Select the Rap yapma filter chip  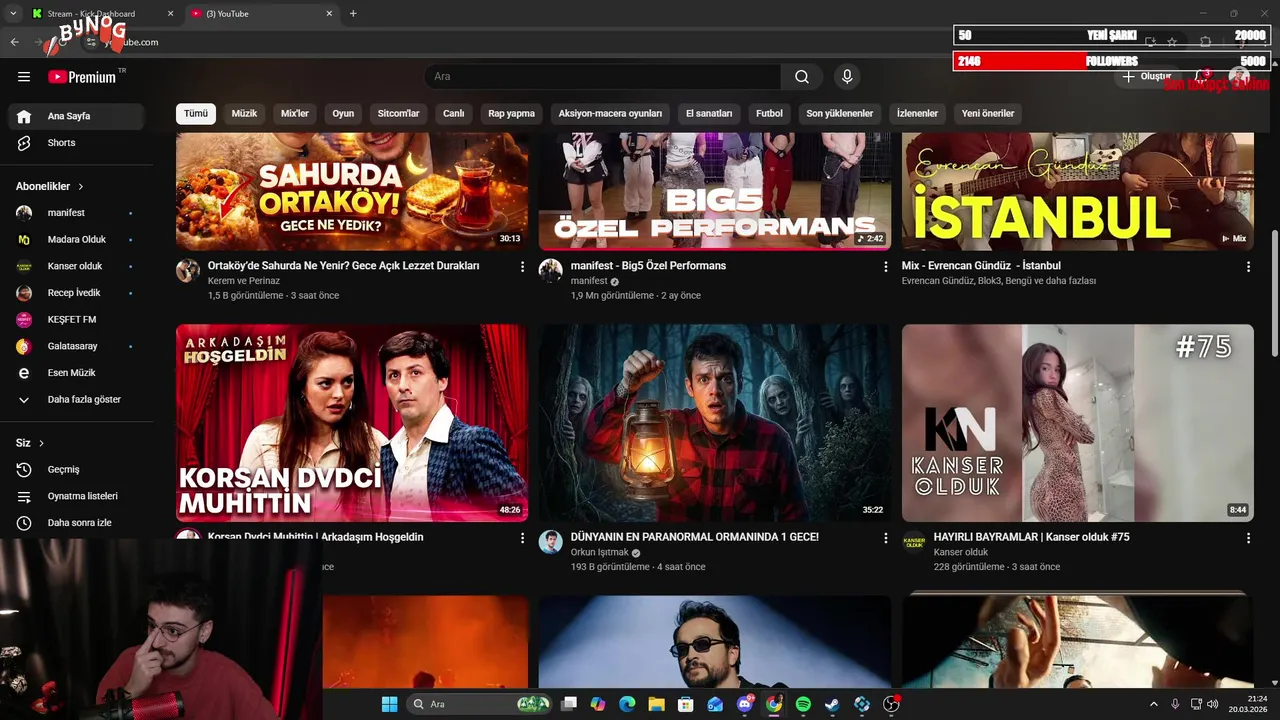coord(511,114)
